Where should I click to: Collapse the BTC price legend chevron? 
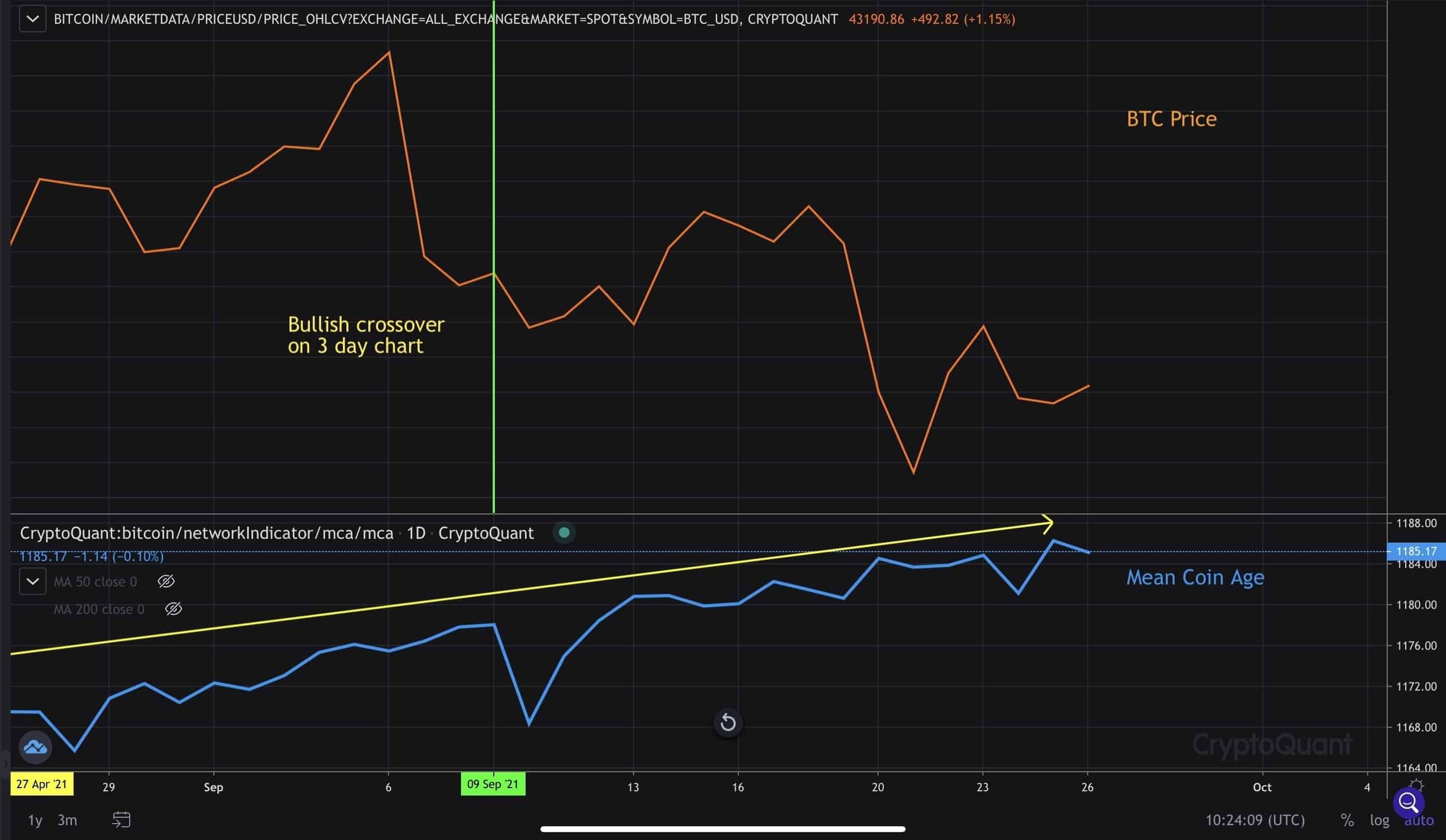pyautogui.click(x=33, y=19)
